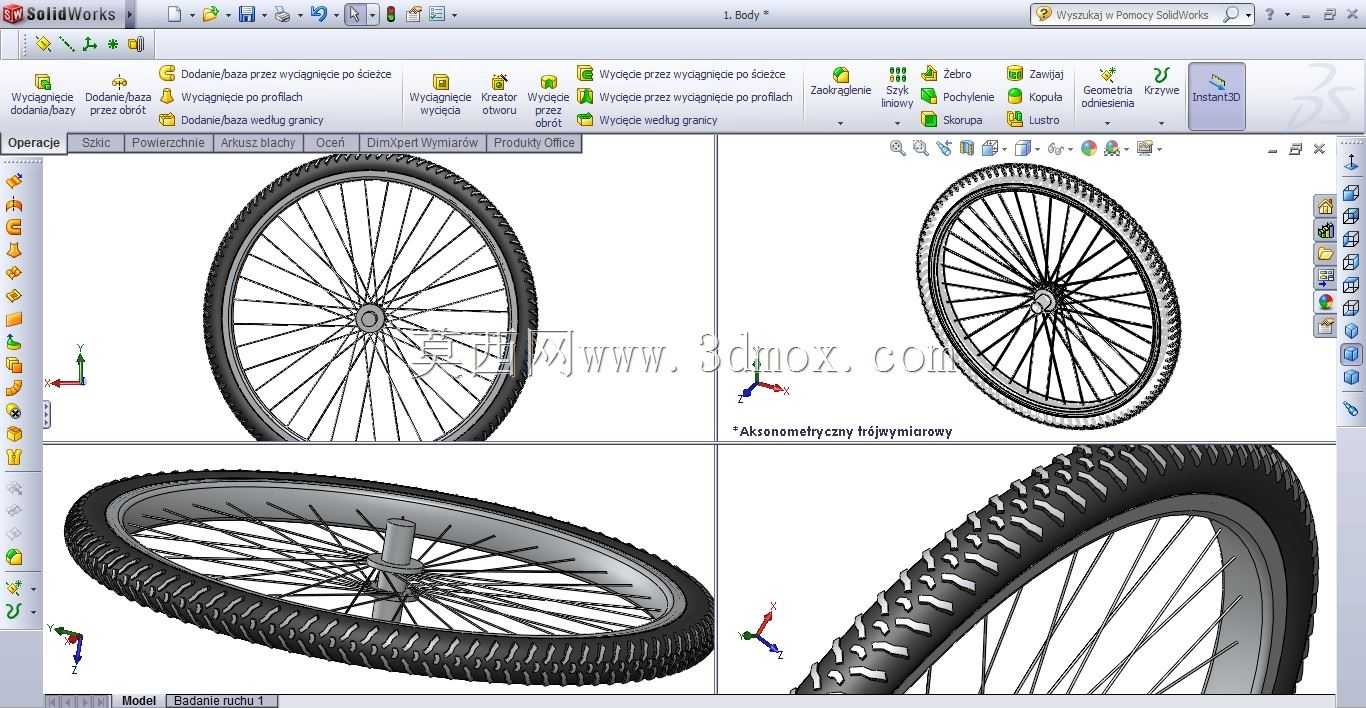Click Wycięcie według granicy
Image resolution: width=1366 pixels, height=708 pixels.
point(648,120)
